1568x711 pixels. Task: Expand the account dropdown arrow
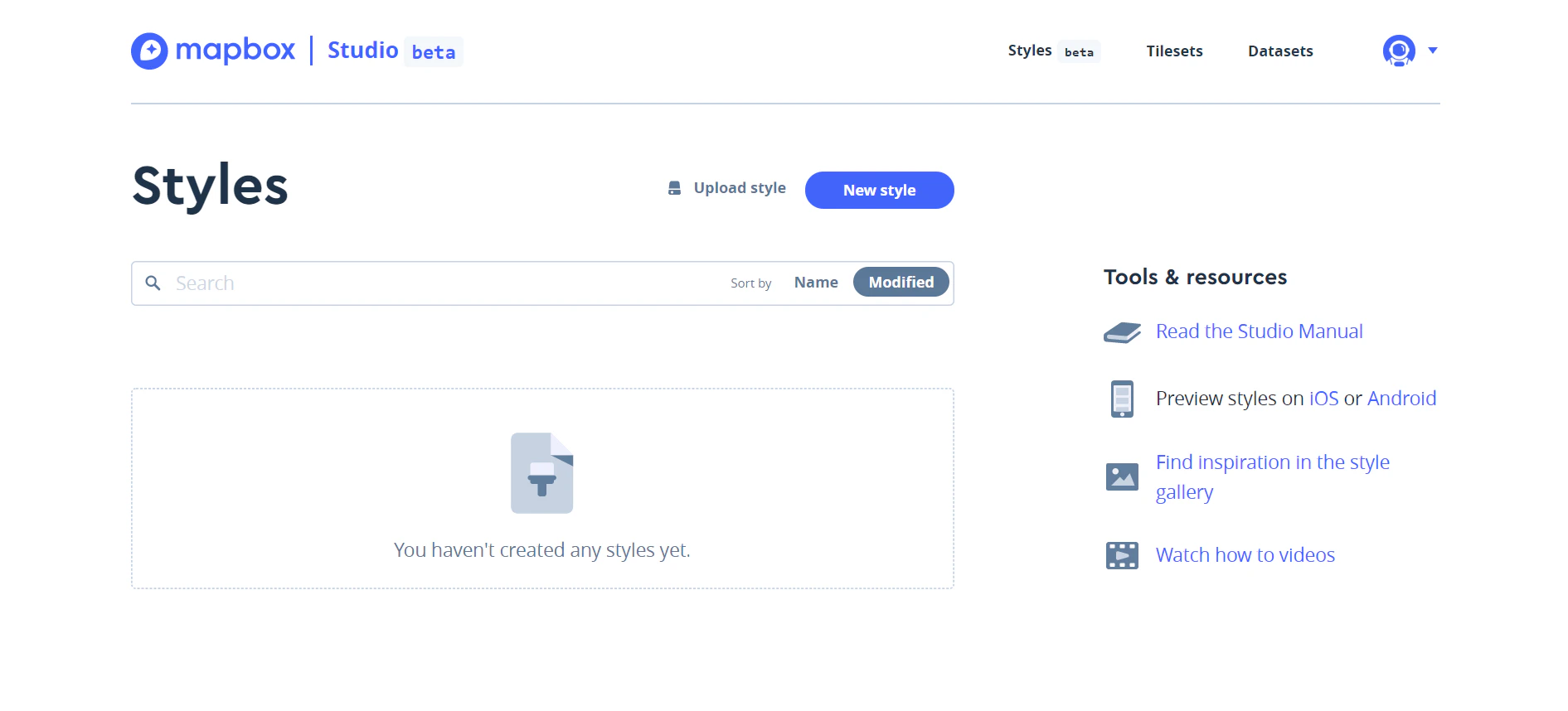[1433, 51]
